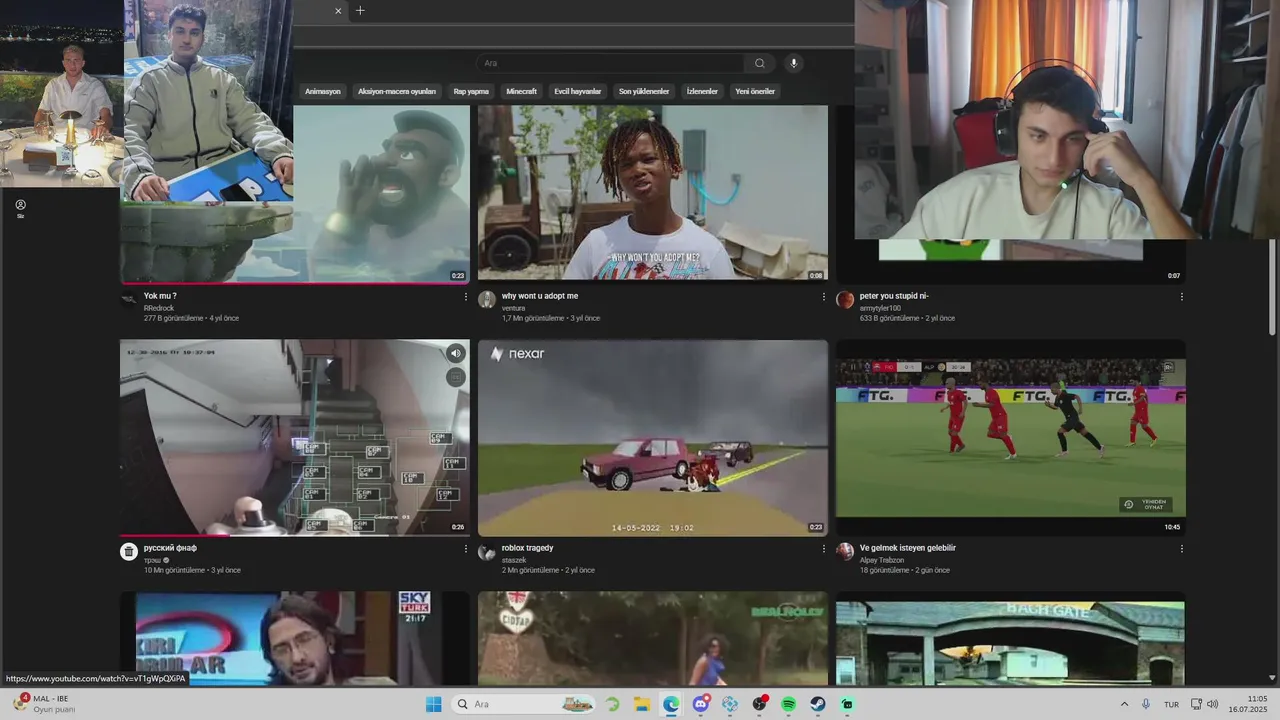Image resolution: width=1280 pixels, height=720 pixels.
Task: Mute the русский фнаф inline preview
Action: [456, 353]
